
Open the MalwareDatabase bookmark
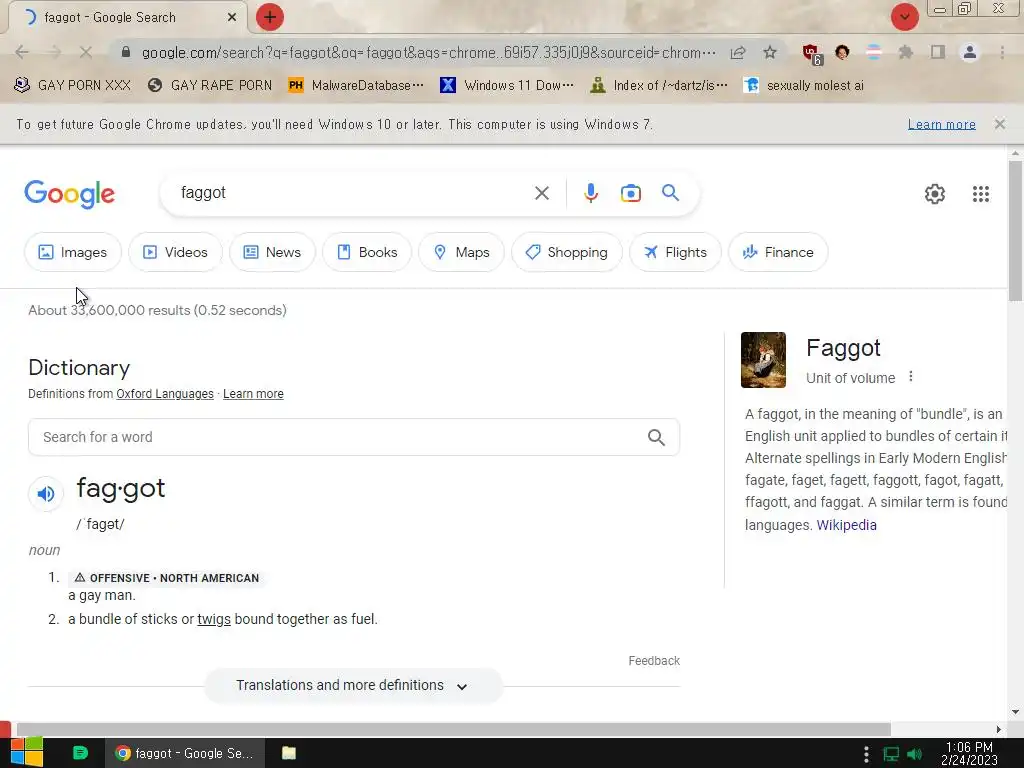(356, 86)
